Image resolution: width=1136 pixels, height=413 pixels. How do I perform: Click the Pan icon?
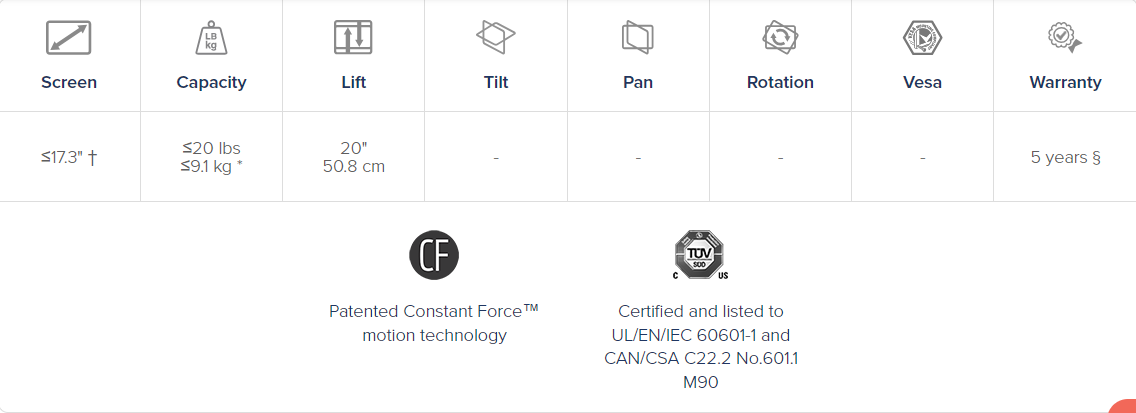pos(638,37)
